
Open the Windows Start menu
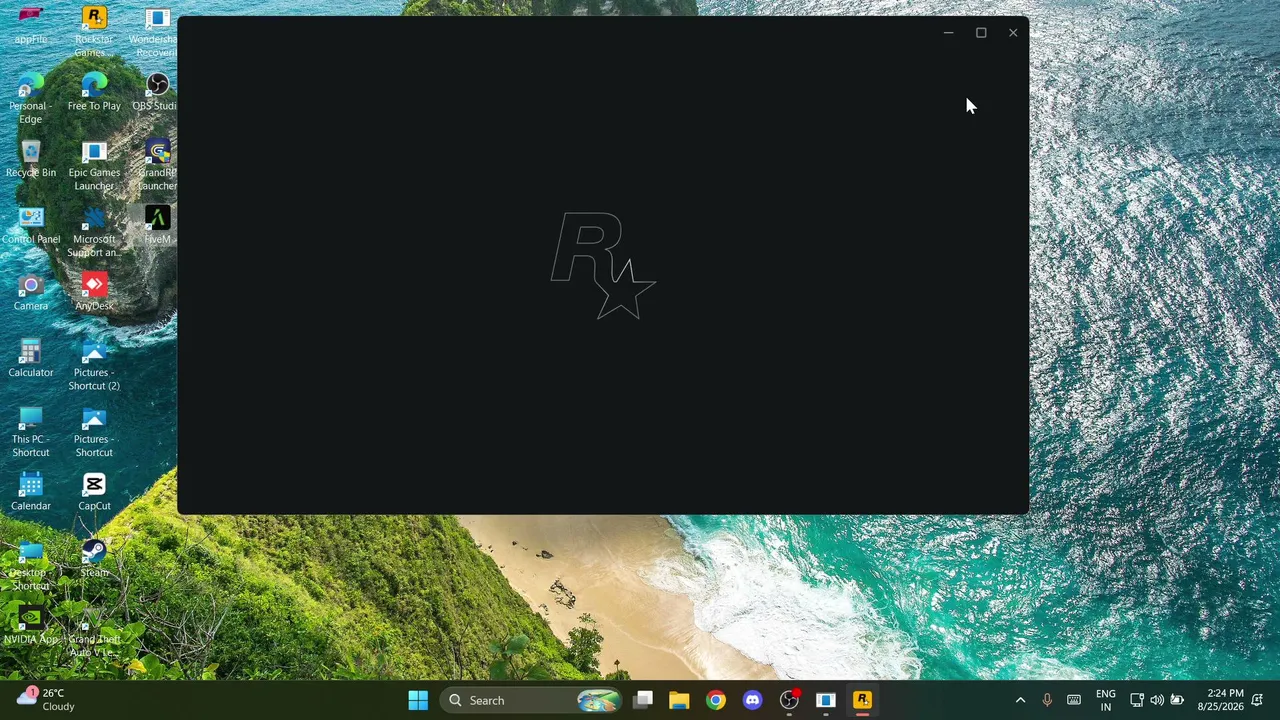(x=418, y=700)
